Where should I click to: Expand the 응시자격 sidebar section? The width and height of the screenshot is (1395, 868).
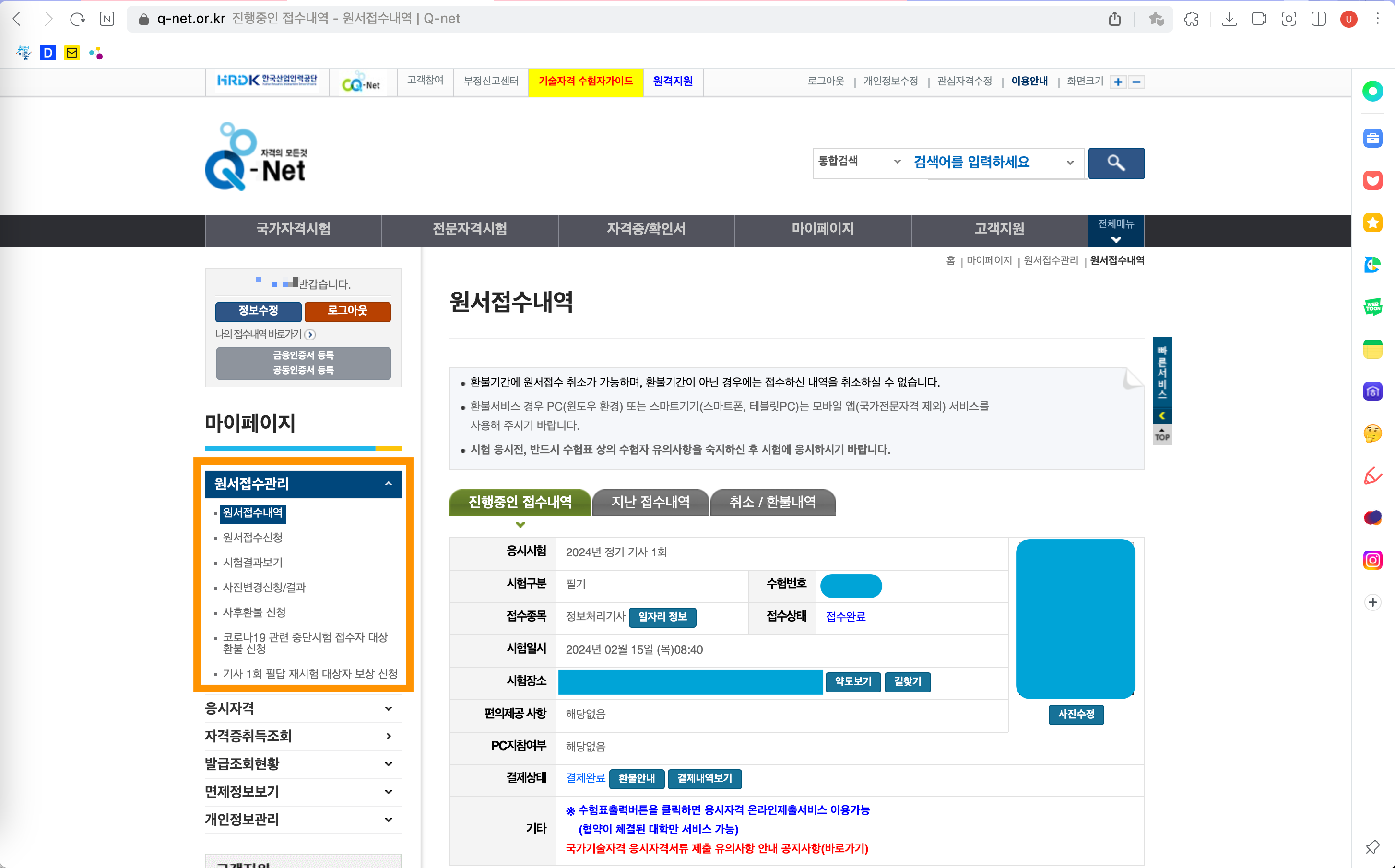pyautogui.click(x=388, y=708)
